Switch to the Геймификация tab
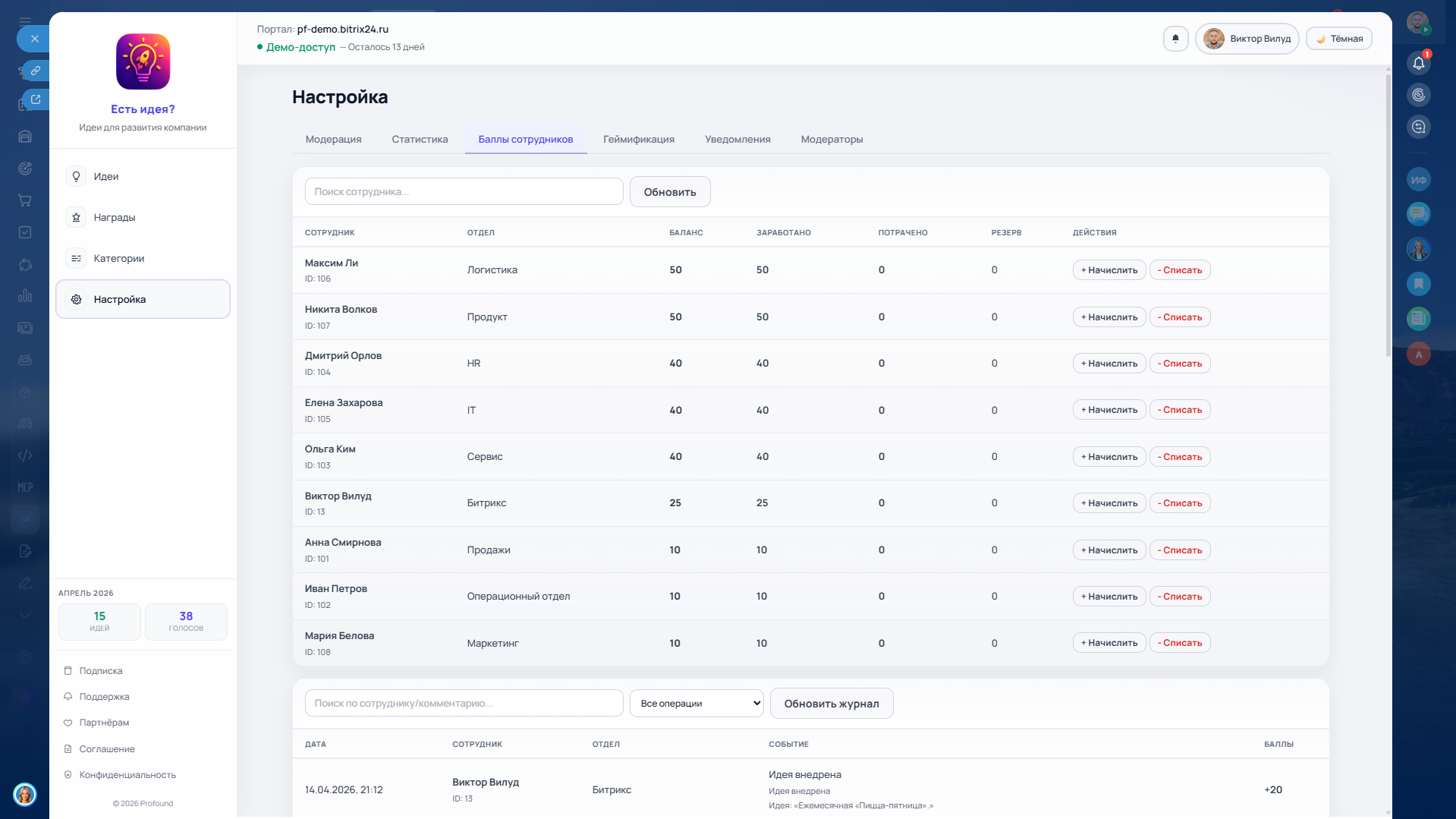The image size is (1456, 819). point(638,140)
